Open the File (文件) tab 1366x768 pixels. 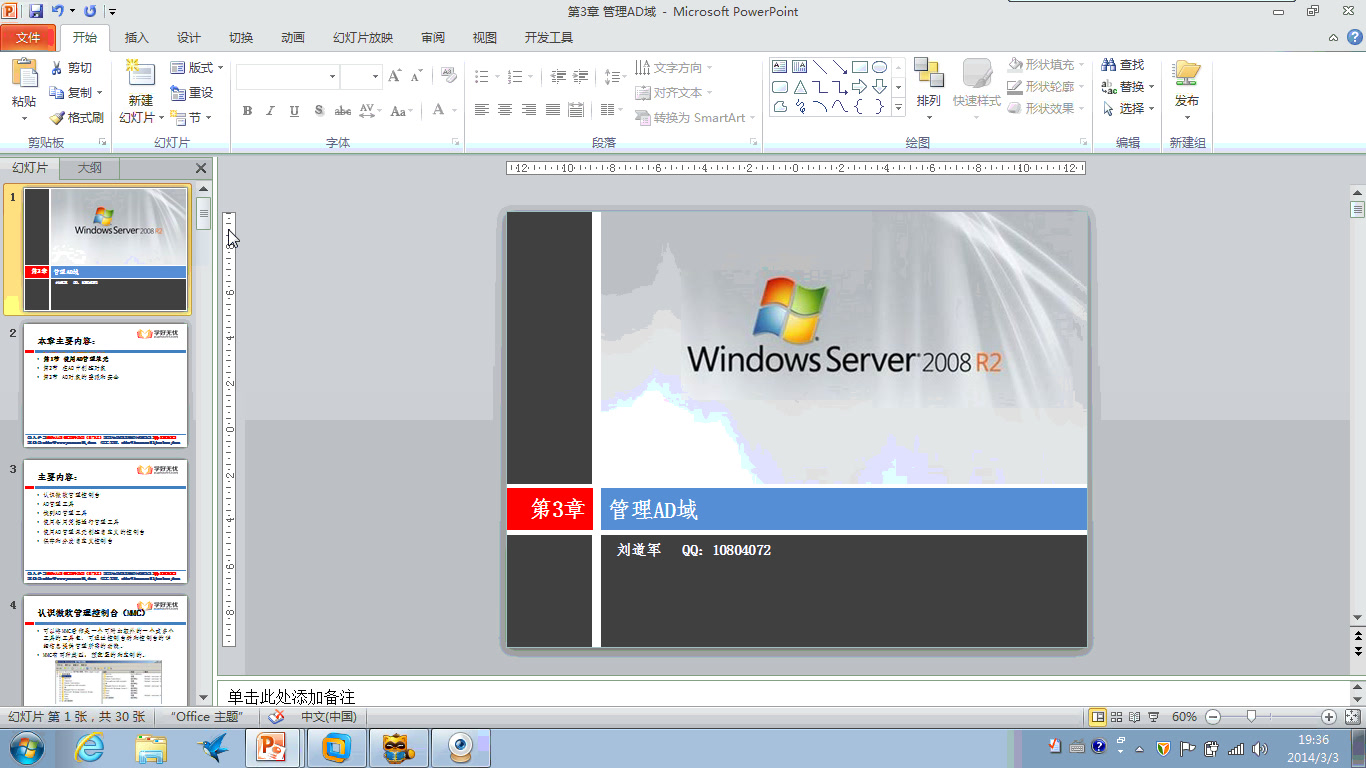click(28, 38)
